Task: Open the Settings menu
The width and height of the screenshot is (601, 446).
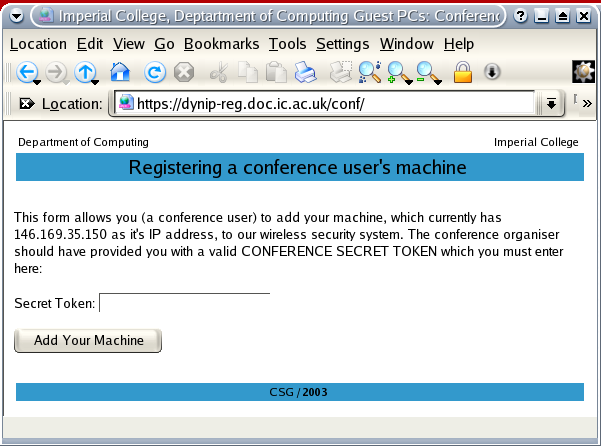Action: click(342, 44)
